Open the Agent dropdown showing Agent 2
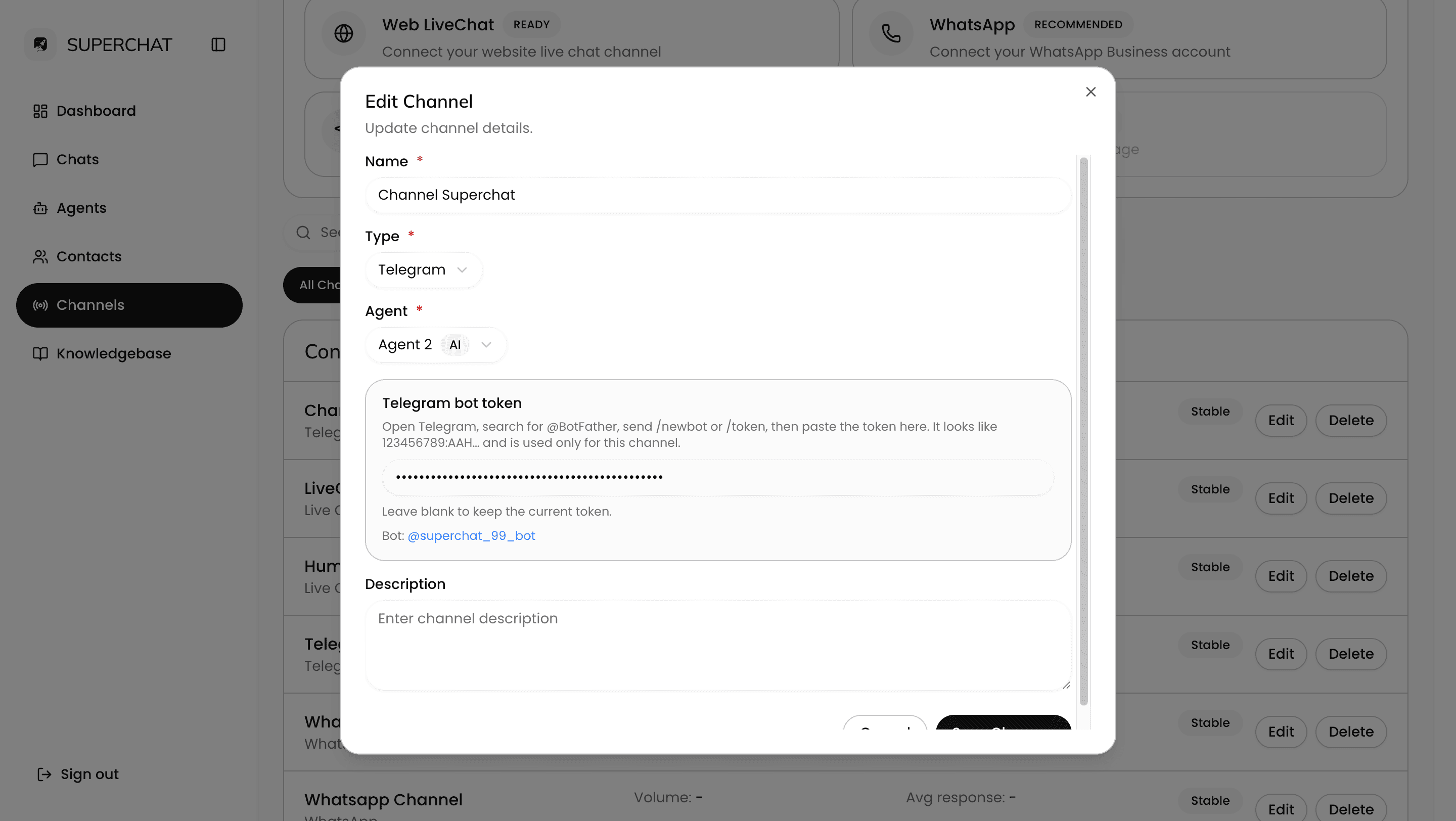The width and height of the screenshot is (1456, 821). coord(436,345)
